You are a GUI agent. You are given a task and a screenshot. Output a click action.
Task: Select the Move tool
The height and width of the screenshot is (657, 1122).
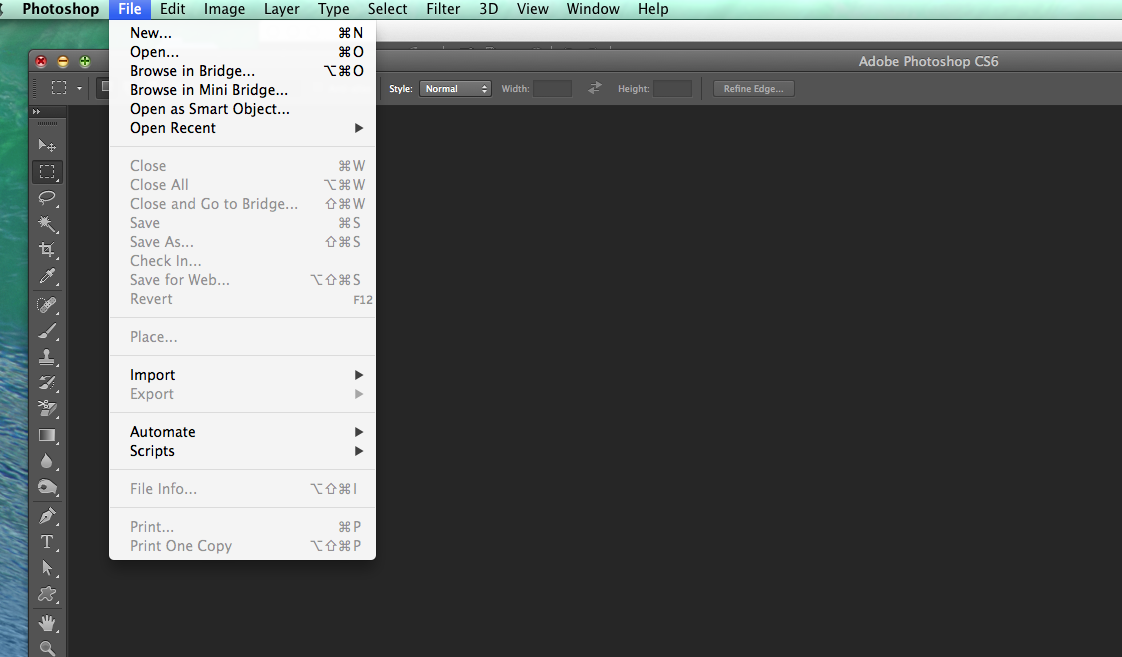(47, 146)
